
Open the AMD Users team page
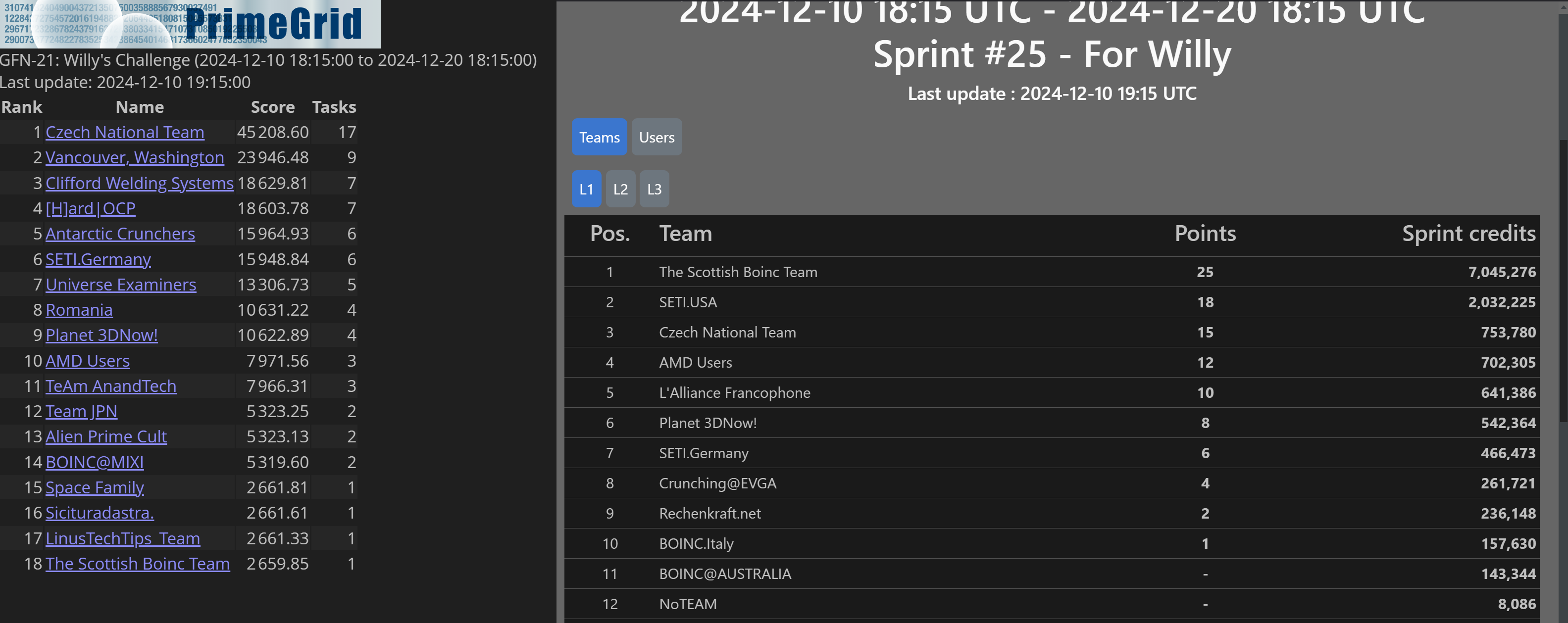click(88, 361)
